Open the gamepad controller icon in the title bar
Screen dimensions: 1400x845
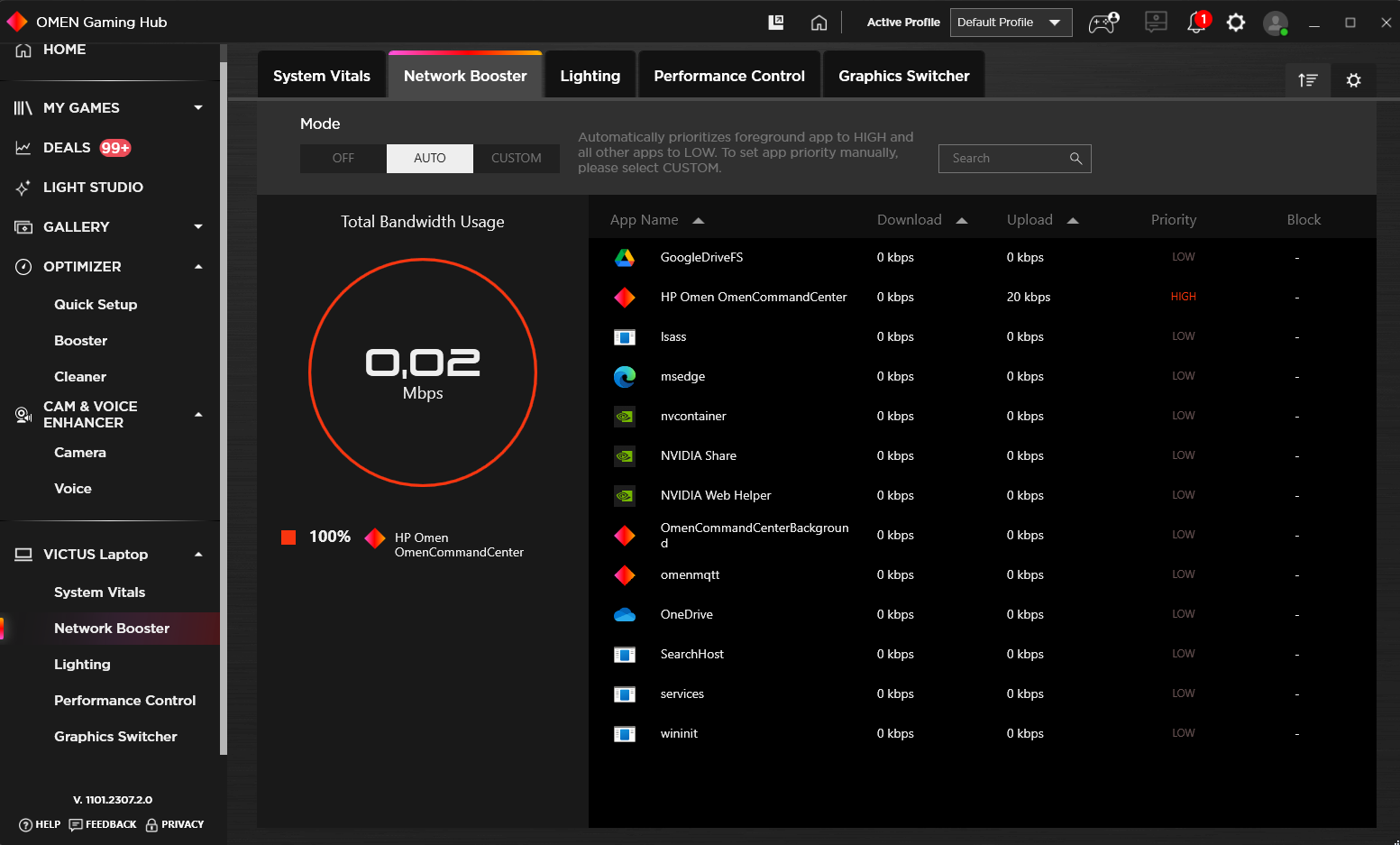1104,23
